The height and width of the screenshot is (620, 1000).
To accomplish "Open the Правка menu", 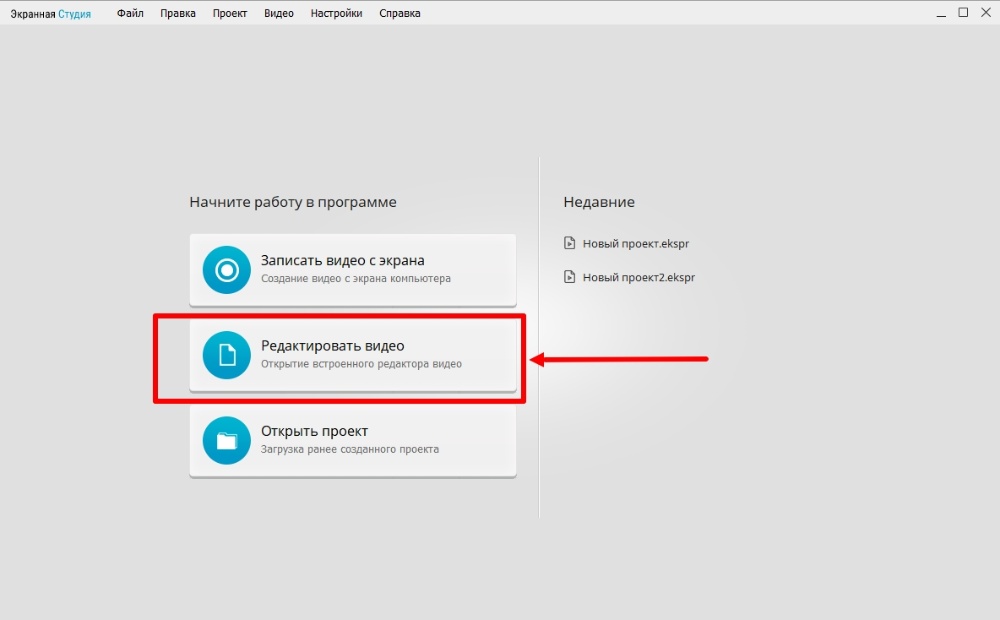I will click(x=178, y=14).
